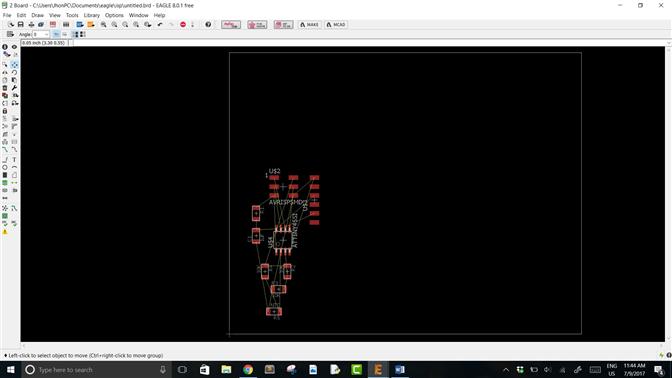Click the Design Link toolbar button
672x378 pixels.
[x=231, y=24]
